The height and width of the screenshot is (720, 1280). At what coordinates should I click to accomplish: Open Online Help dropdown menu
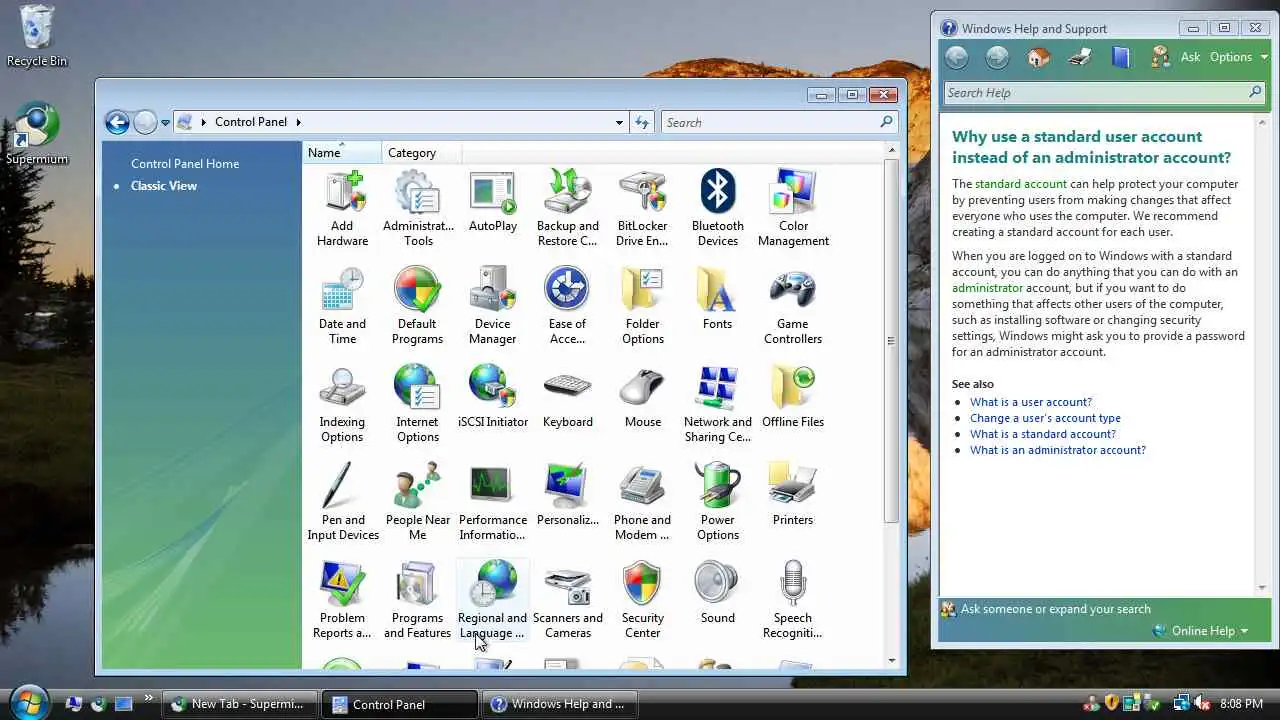pyautogui.click(x=1201, y=631)
